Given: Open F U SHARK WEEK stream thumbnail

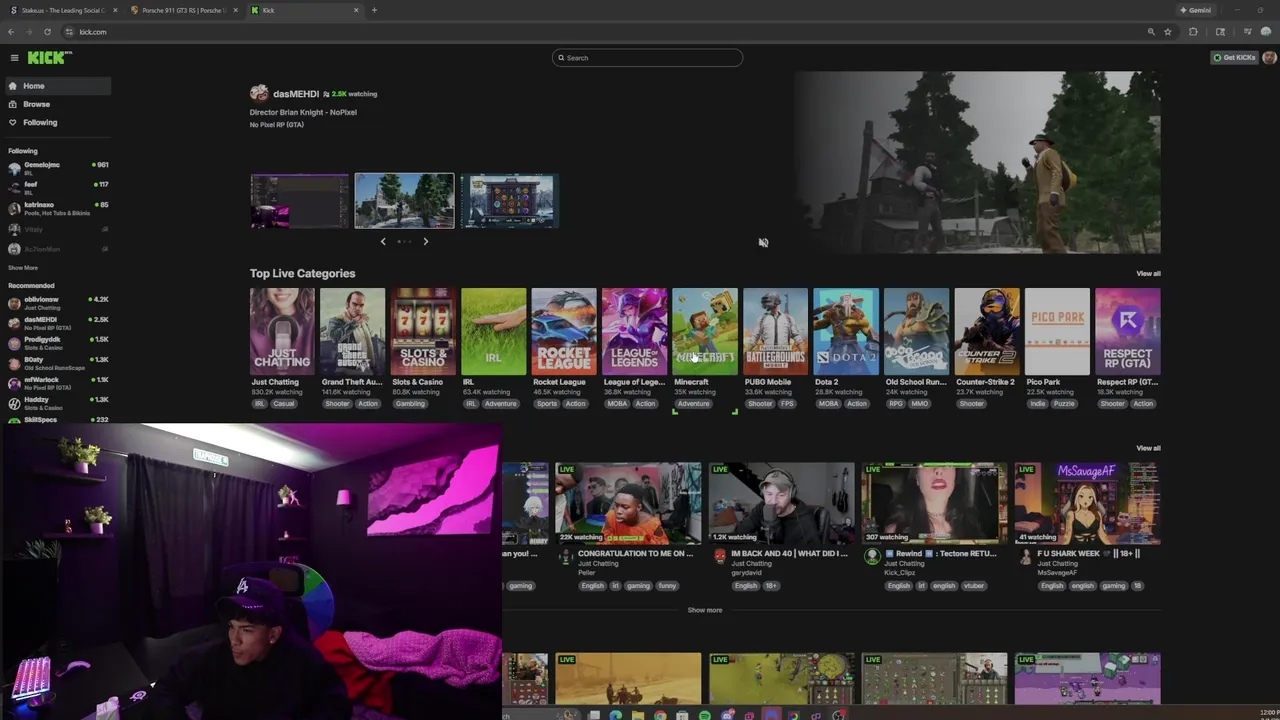Looking at the screenshot, I should (1088, 503).
